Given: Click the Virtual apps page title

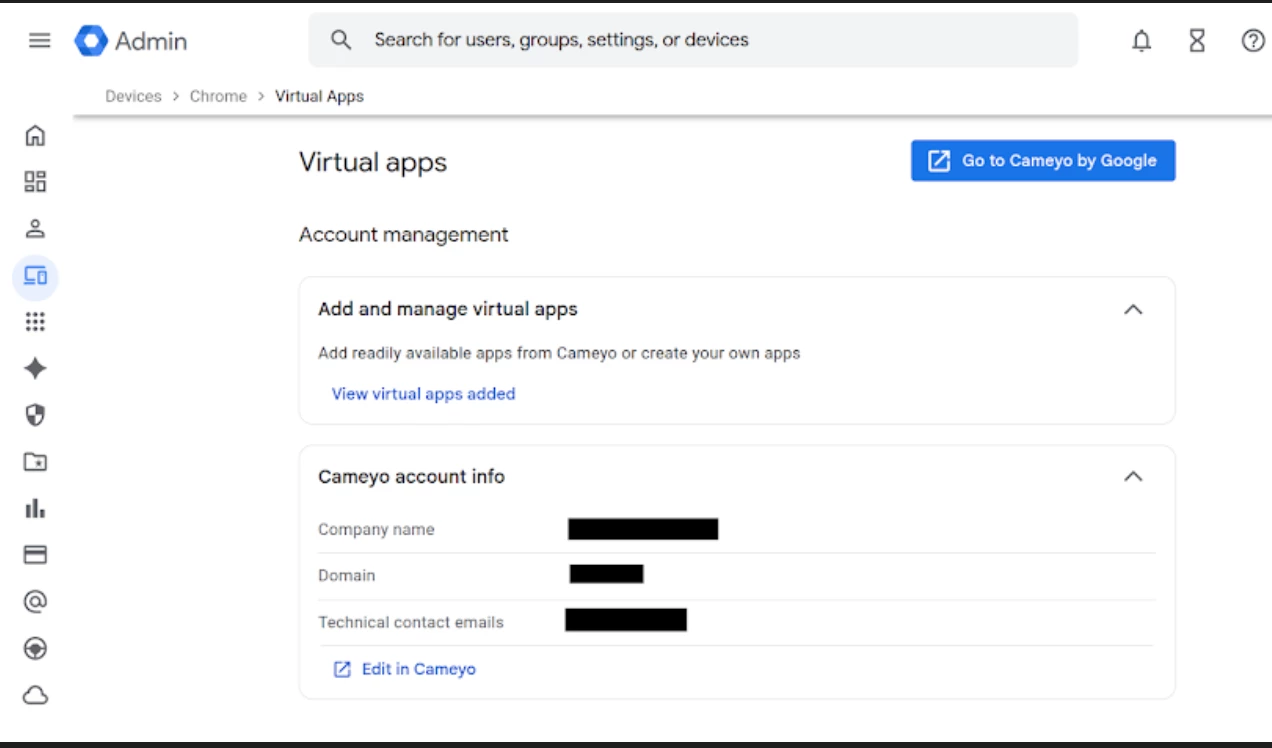Looking at the screenshot, I should click(x=373, y=162).
